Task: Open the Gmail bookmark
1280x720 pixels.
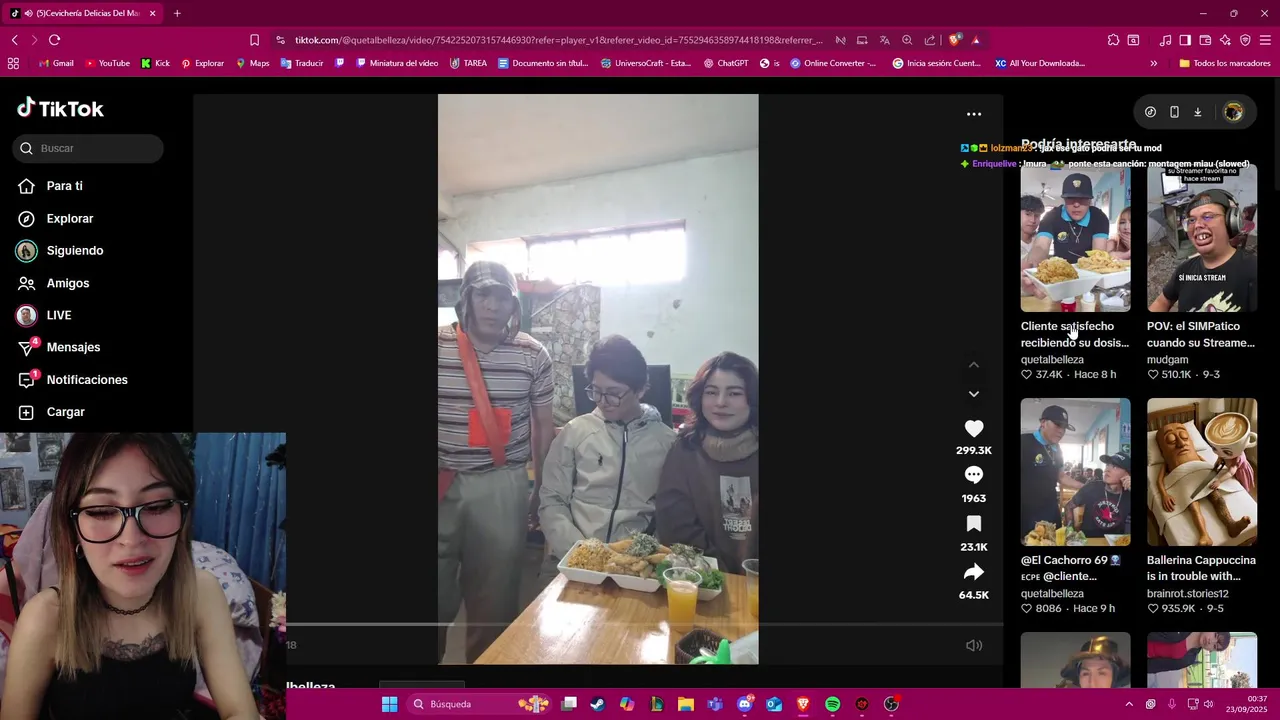Action: [x=56, y=63]
